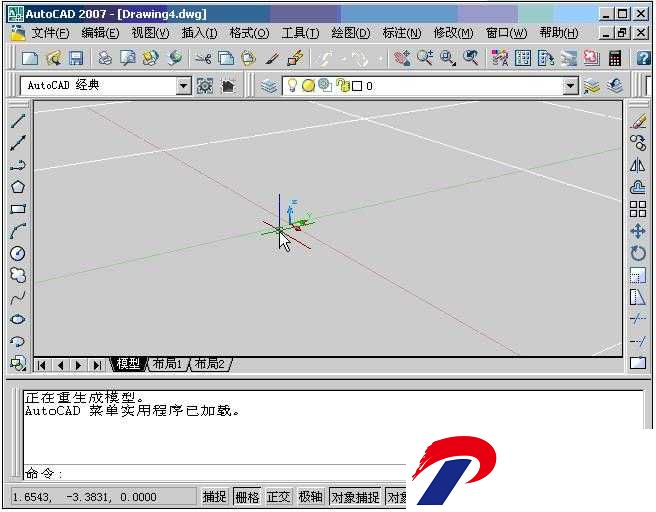Toggle 正交 ortho mode

pos(279,497)
